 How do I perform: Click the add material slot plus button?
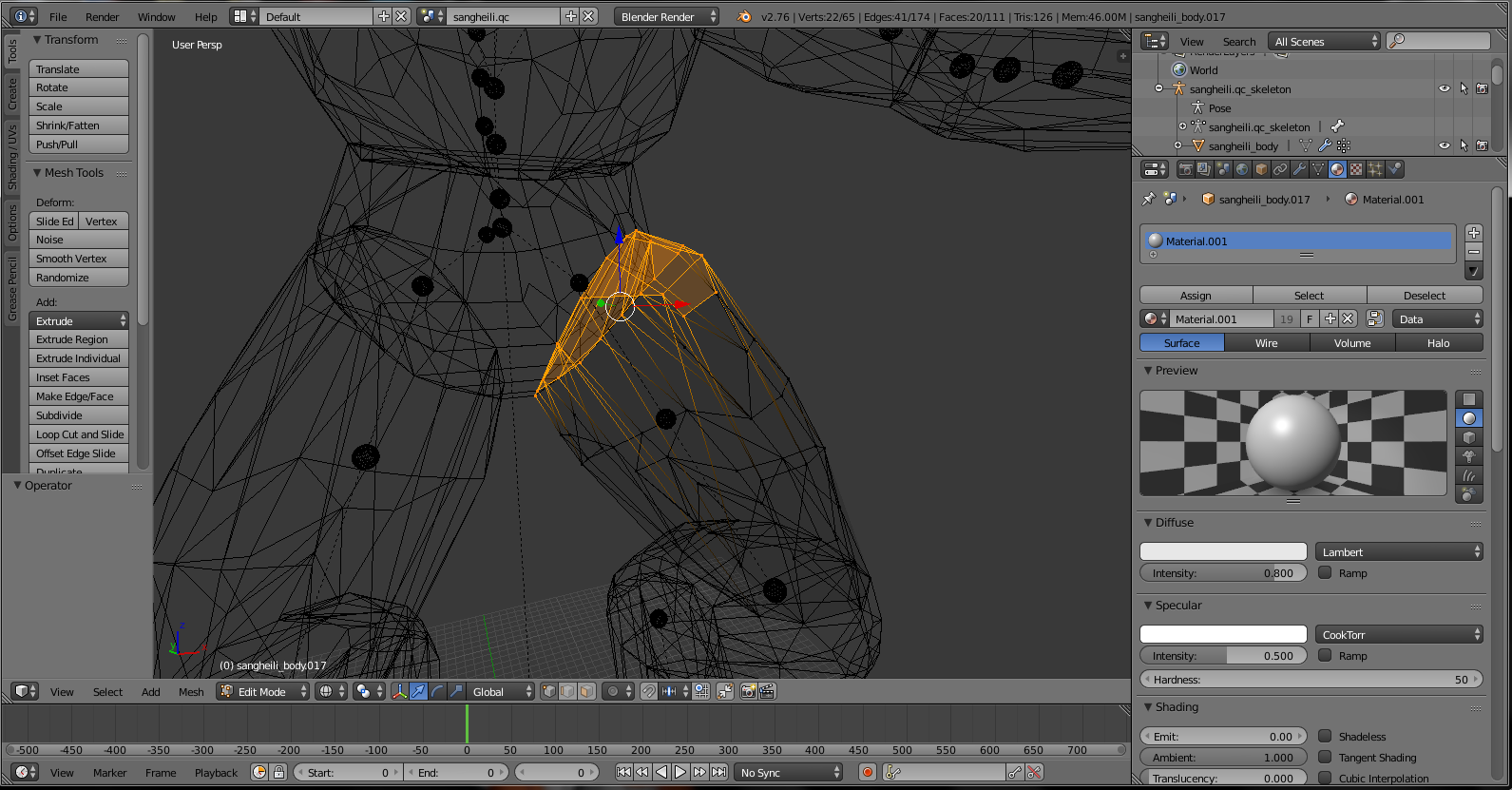1473,233
